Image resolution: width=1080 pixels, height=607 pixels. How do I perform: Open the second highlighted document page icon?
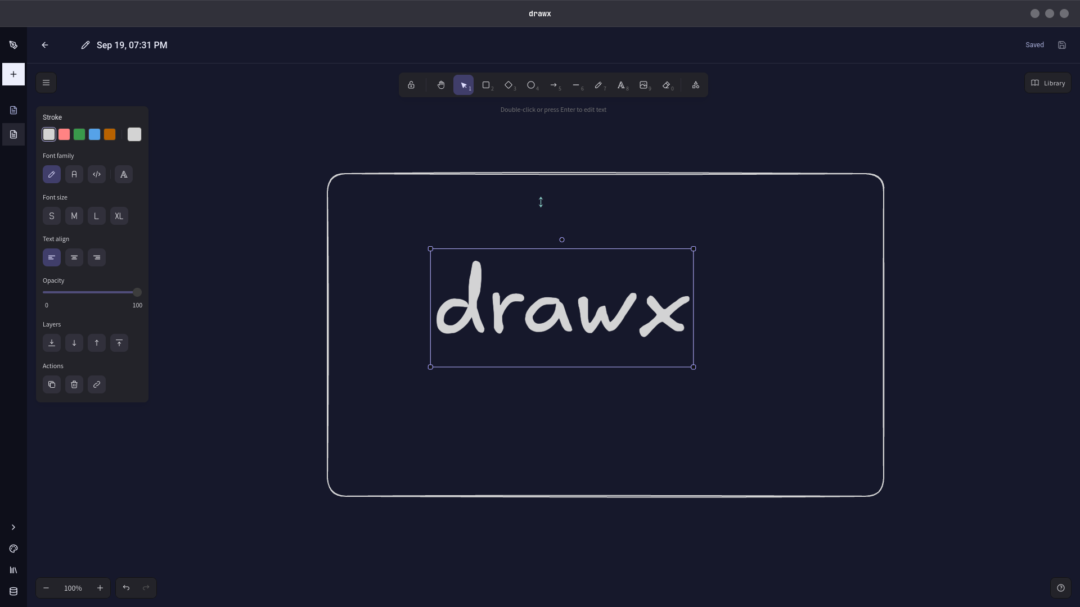click(x=13, y=134)
